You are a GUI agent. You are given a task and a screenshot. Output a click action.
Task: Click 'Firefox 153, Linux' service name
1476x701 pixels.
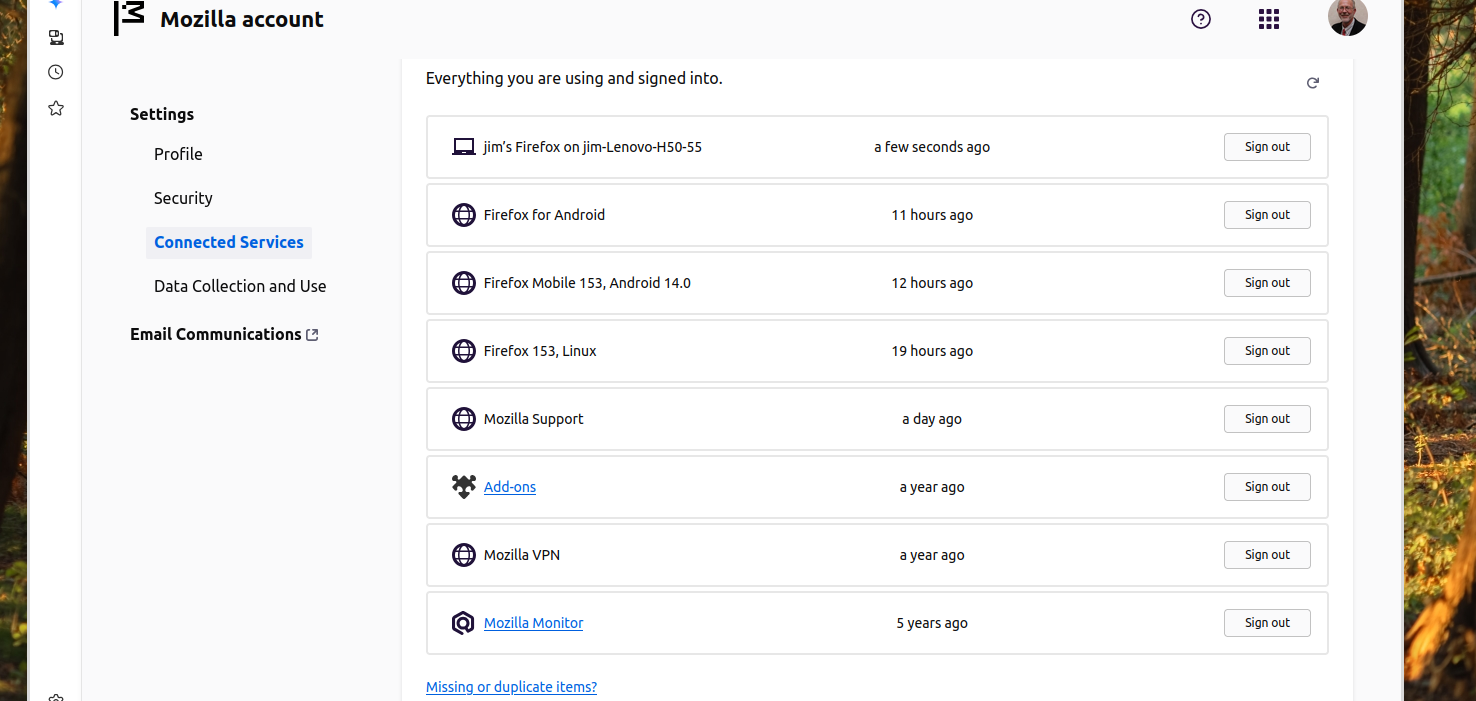coord(540,351)
